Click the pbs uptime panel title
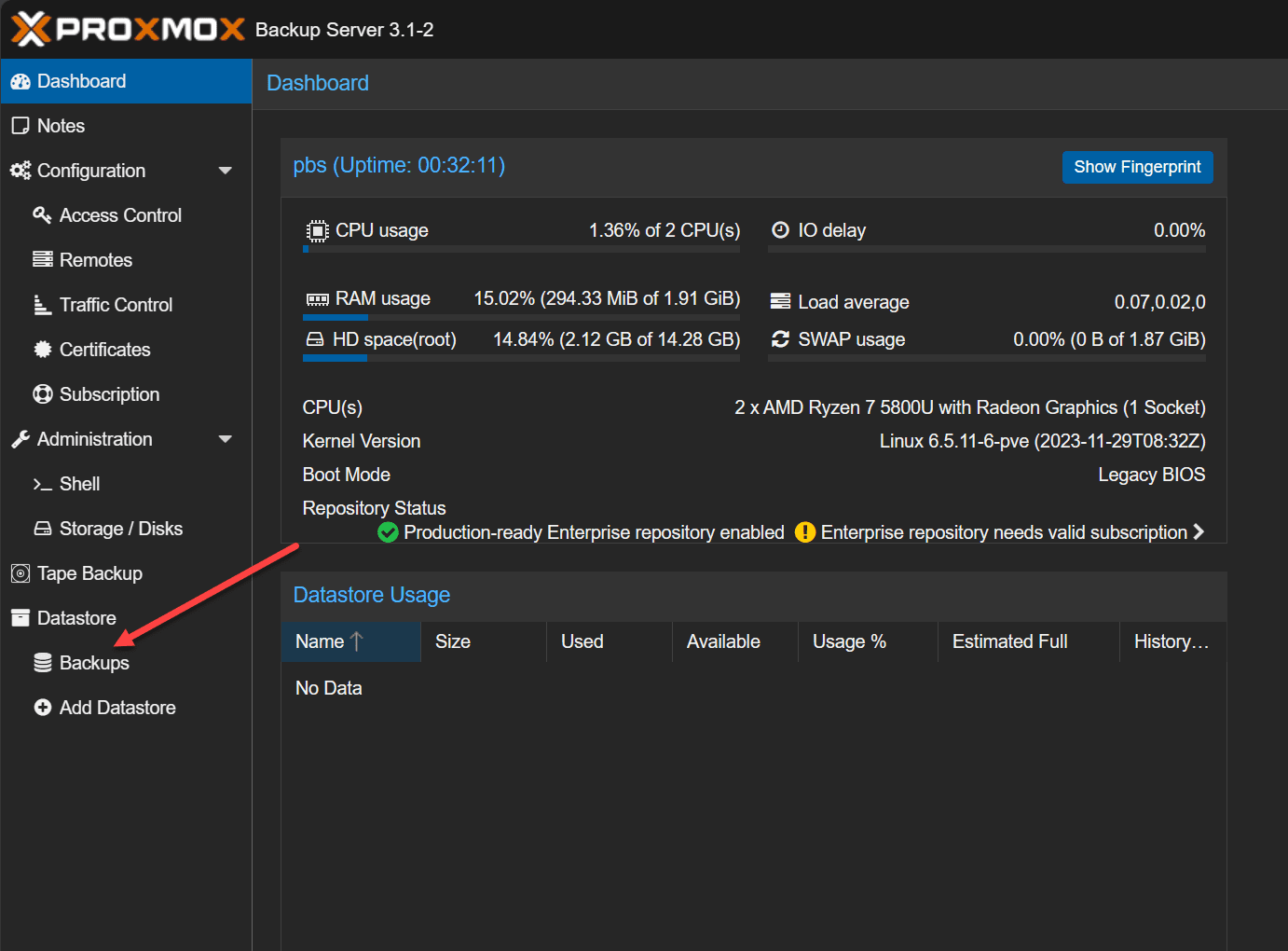1288x951 pixels. tap(399, 165)
